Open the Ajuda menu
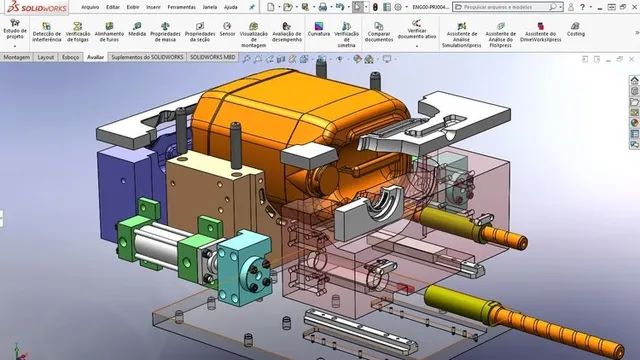This screenshot has width=640, height=360. [231, 7]
